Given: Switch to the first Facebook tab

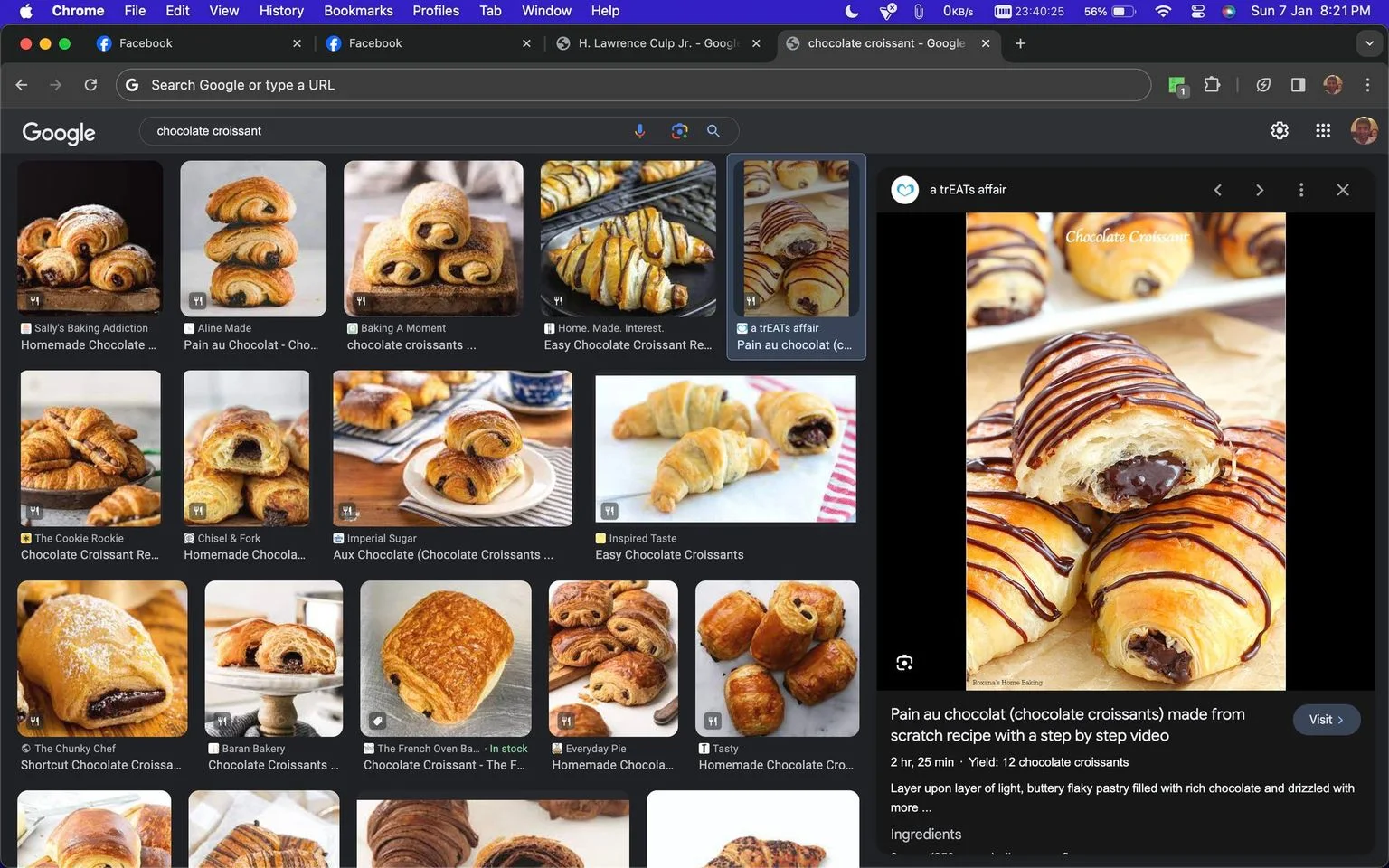Looking at the screenshot, I should 199,43.
